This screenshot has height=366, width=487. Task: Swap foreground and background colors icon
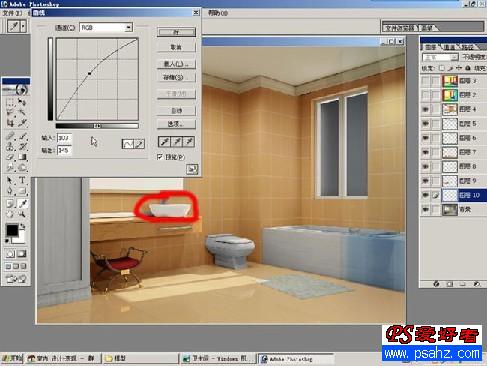[22, 227]
